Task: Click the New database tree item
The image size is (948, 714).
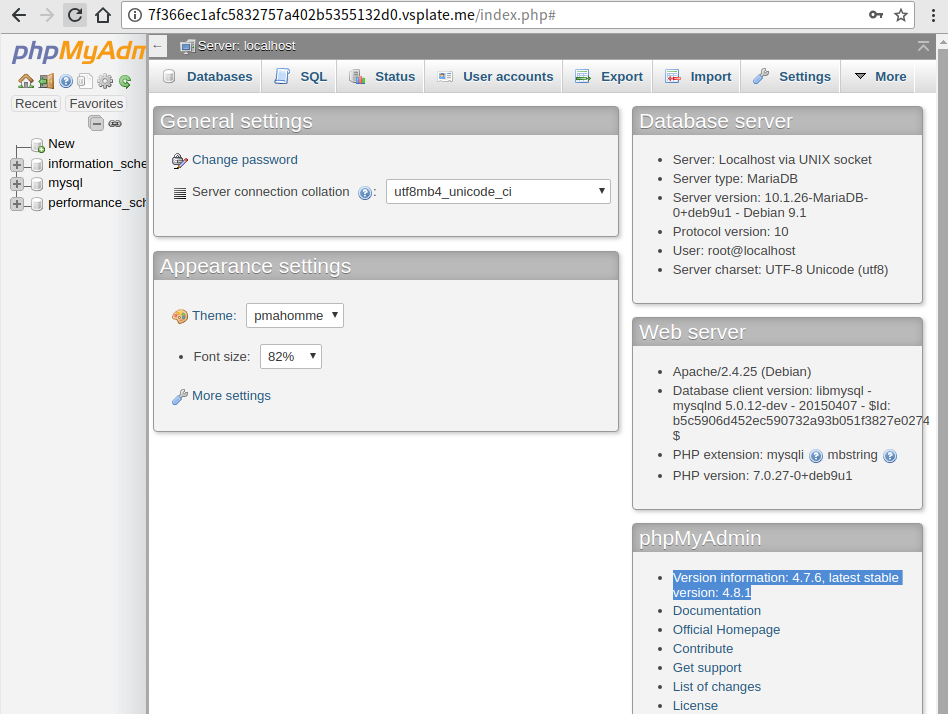Action: (61, 144)
